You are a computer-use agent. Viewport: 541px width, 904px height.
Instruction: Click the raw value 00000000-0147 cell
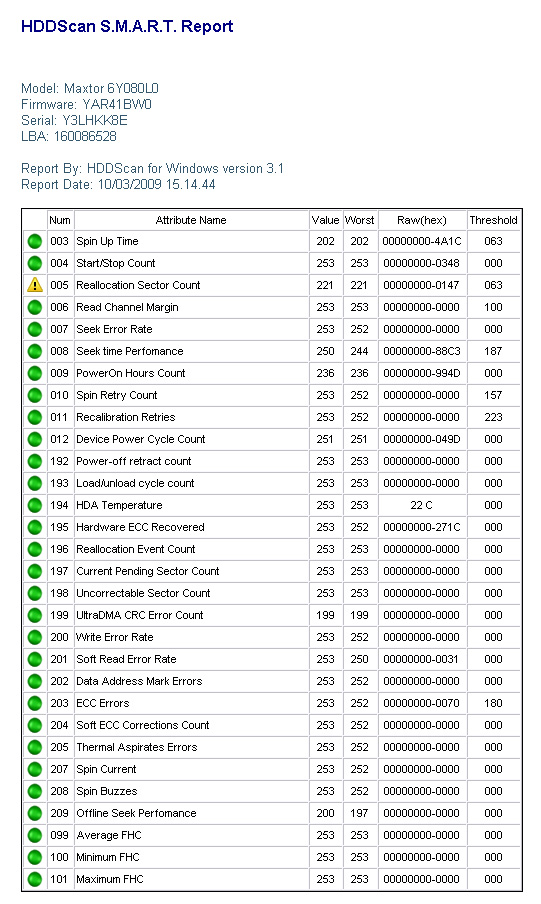coord(421,285)
